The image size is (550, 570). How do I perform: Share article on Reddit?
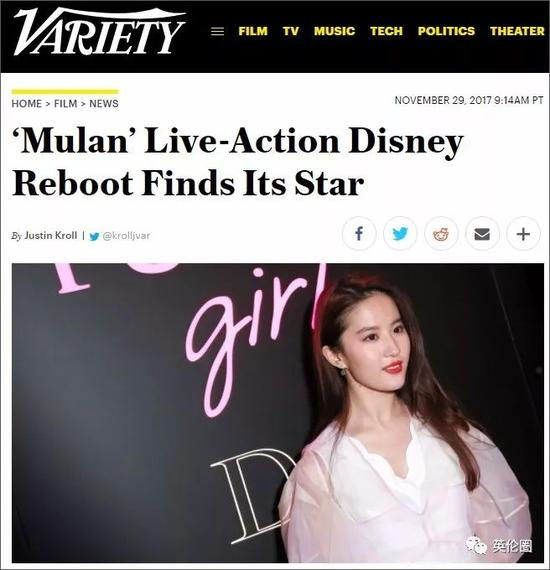441,233
